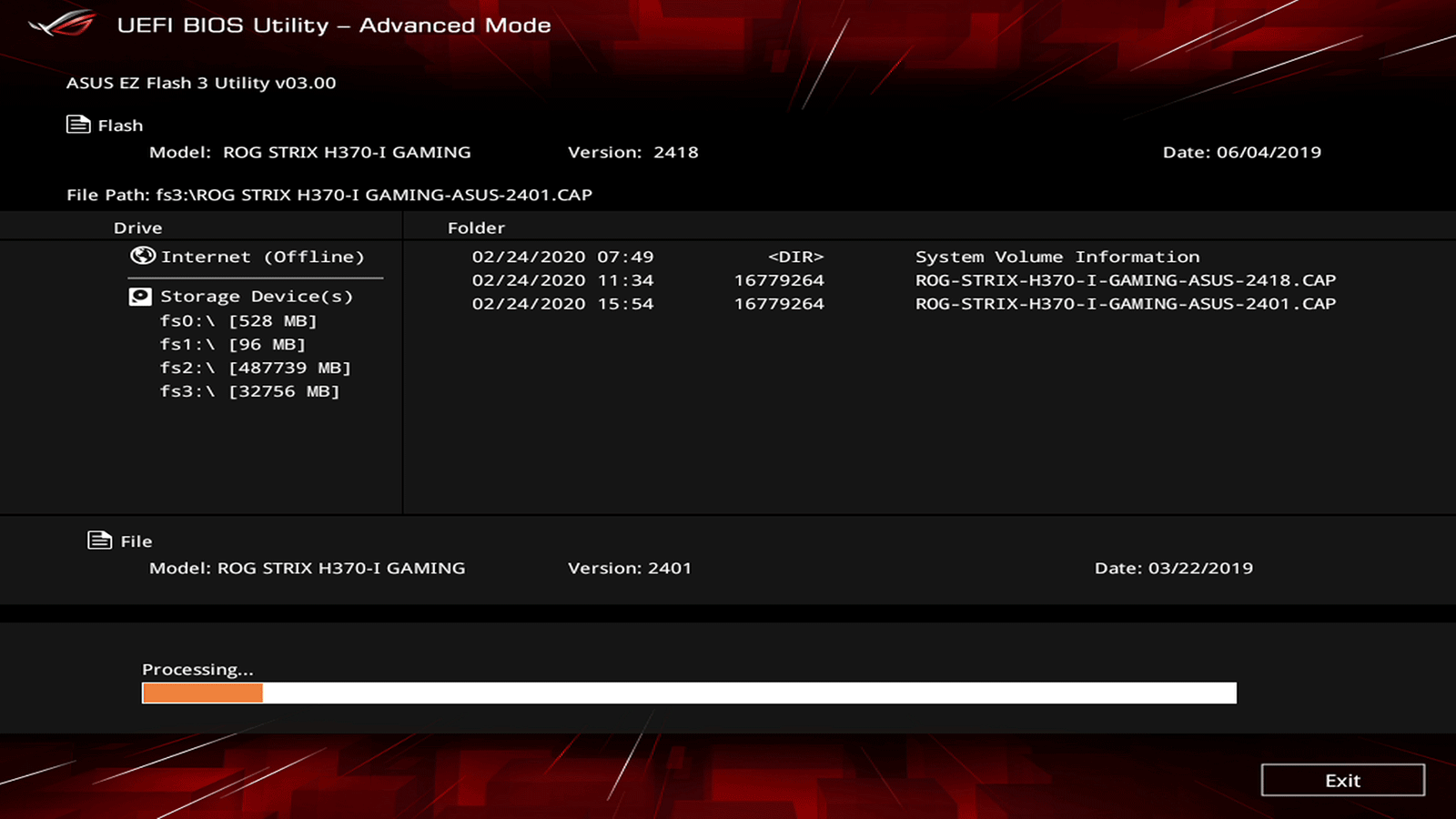The width and height of the screenshot is (1456, 819).
Task: Select Internet (Offline) drive option
Action: pyautogui.click(x=262, y=257)
